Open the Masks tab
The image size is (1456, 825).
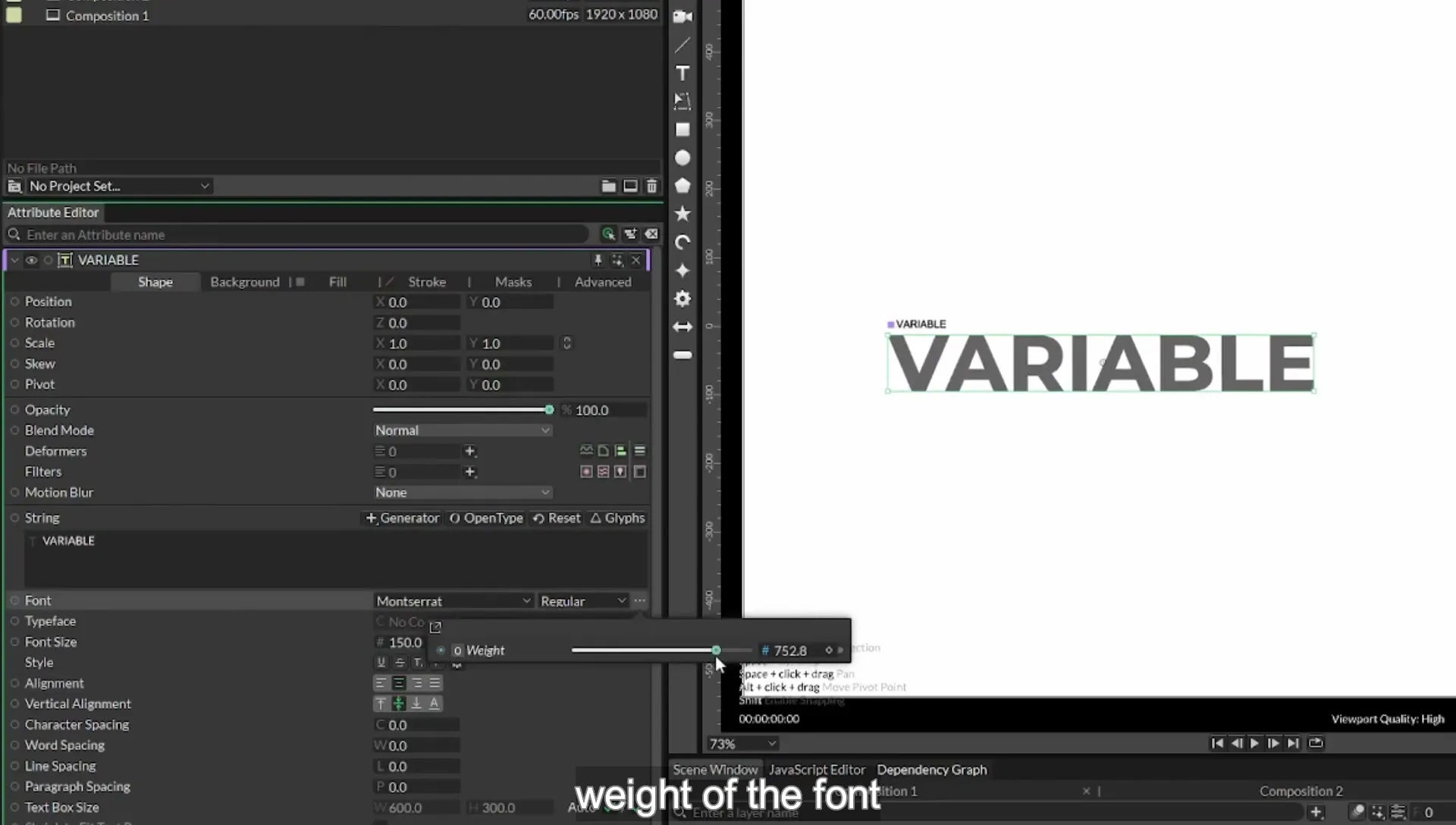[513, 281]
